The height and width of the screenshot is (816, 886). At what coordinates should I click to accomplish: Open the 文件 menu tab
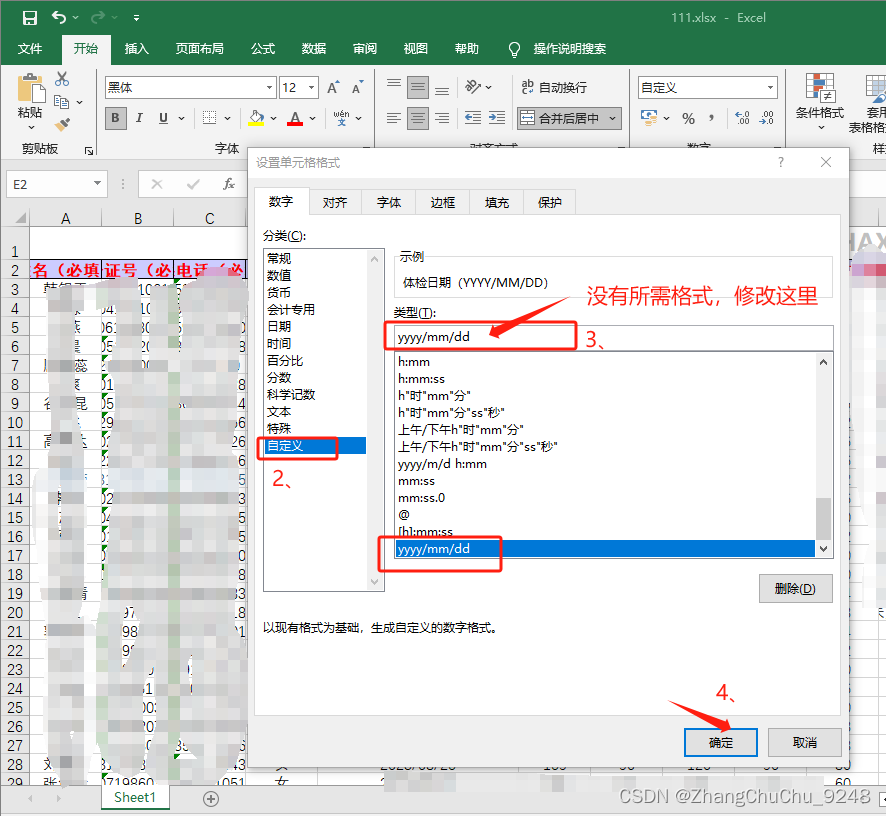tap(30, 49)
